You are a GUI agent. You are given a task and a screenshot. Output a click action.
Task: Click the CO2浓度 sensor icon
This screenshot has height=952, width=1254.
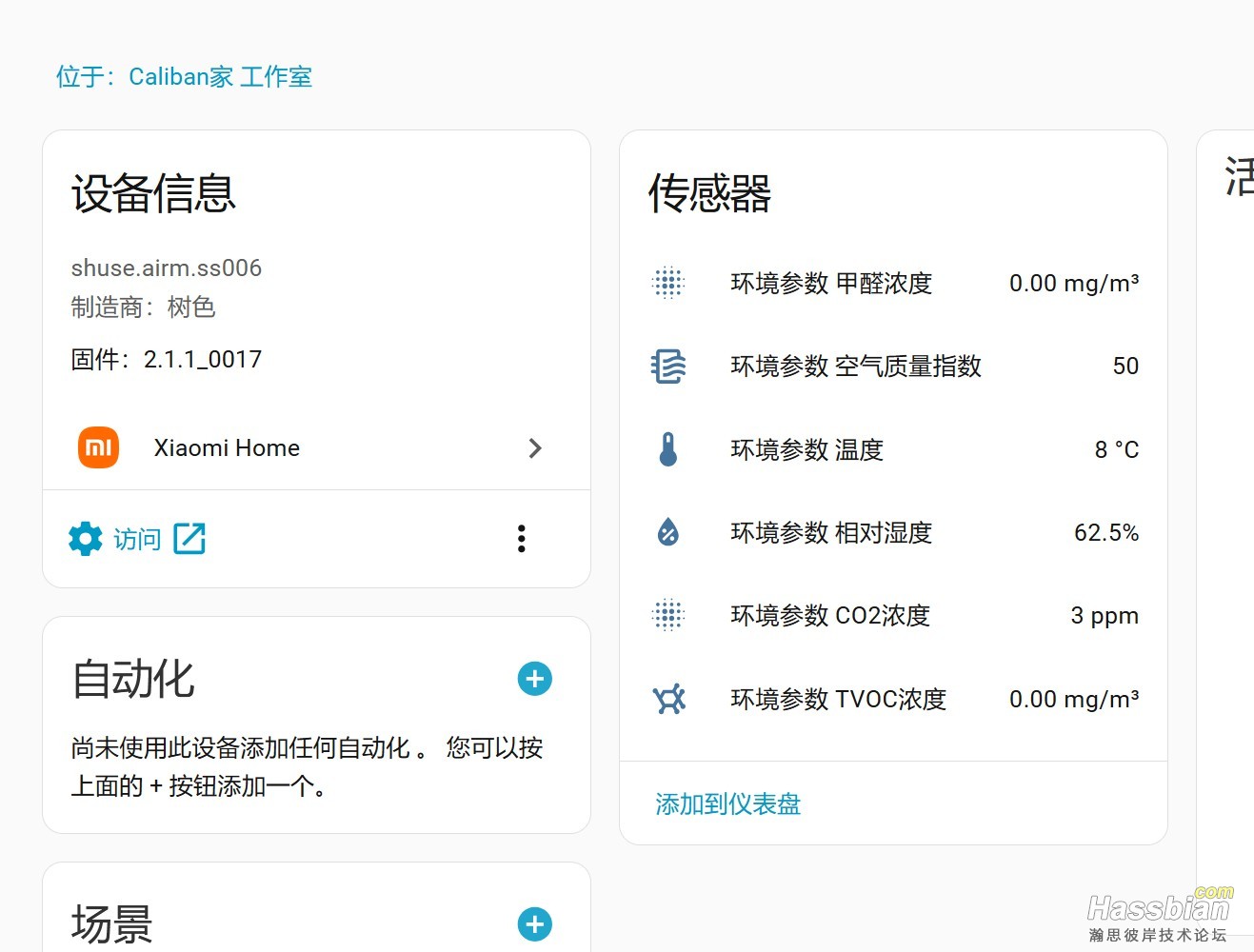(667, 615)
